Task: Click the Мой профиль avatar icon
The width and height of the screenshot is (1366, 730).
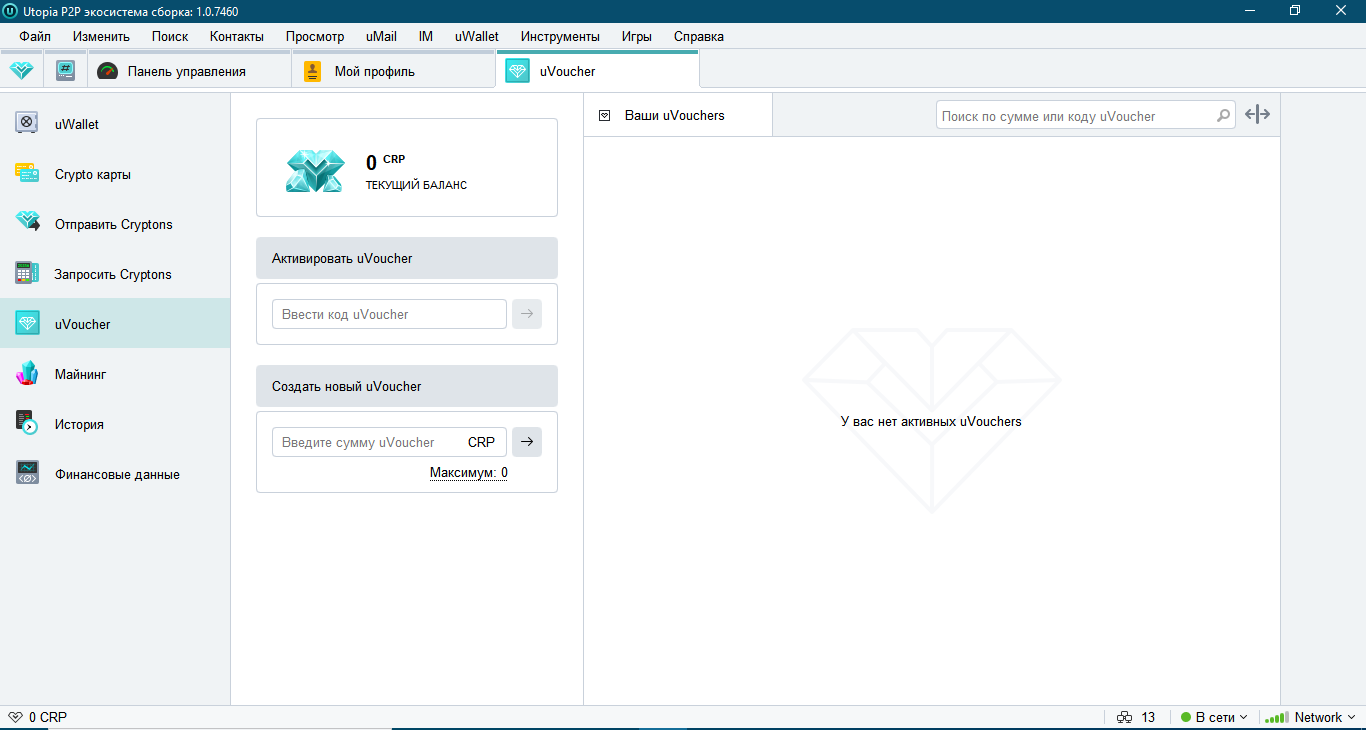Action: (312, 71)
